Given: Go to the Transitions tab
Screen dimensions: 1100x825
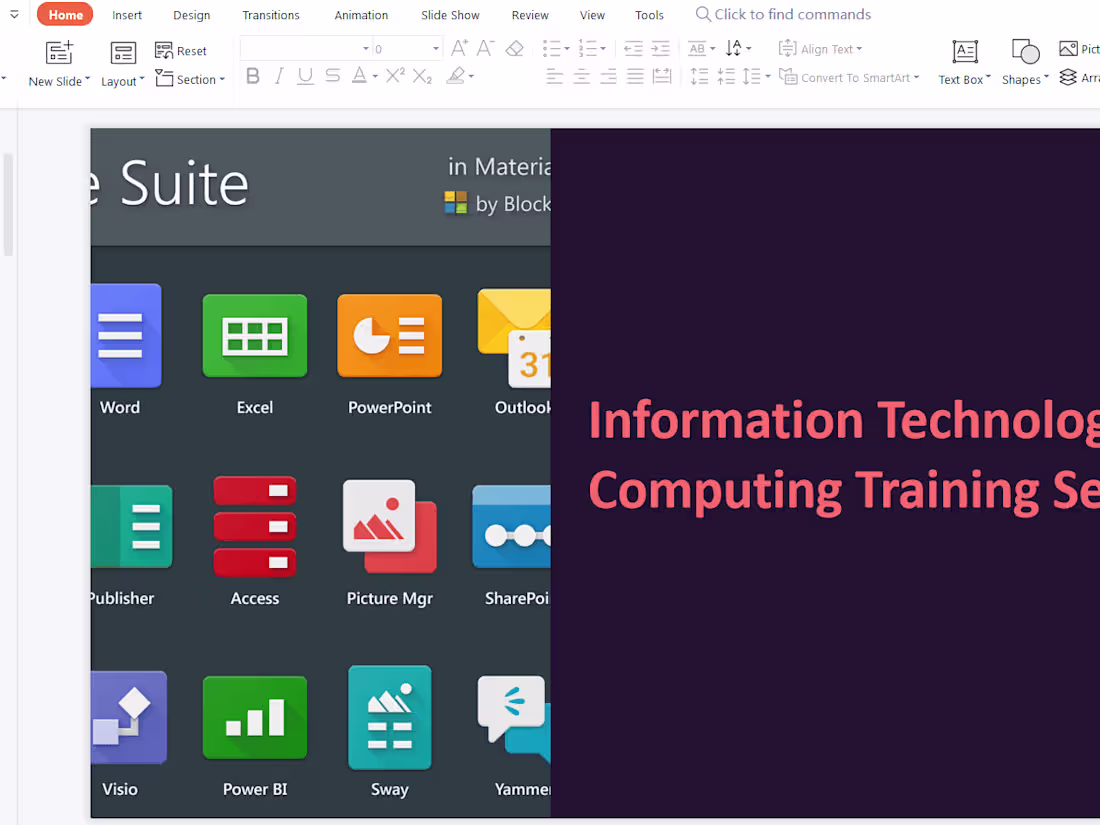Looking at the screenshot, I should [271, 15].
